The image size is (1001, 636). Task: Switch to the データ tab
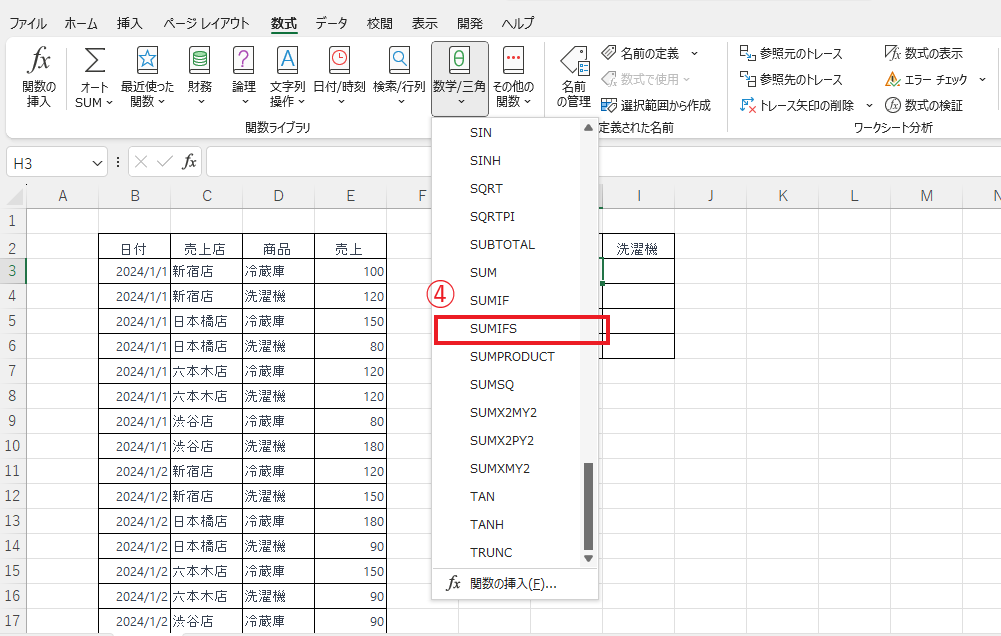coord(331,24)
